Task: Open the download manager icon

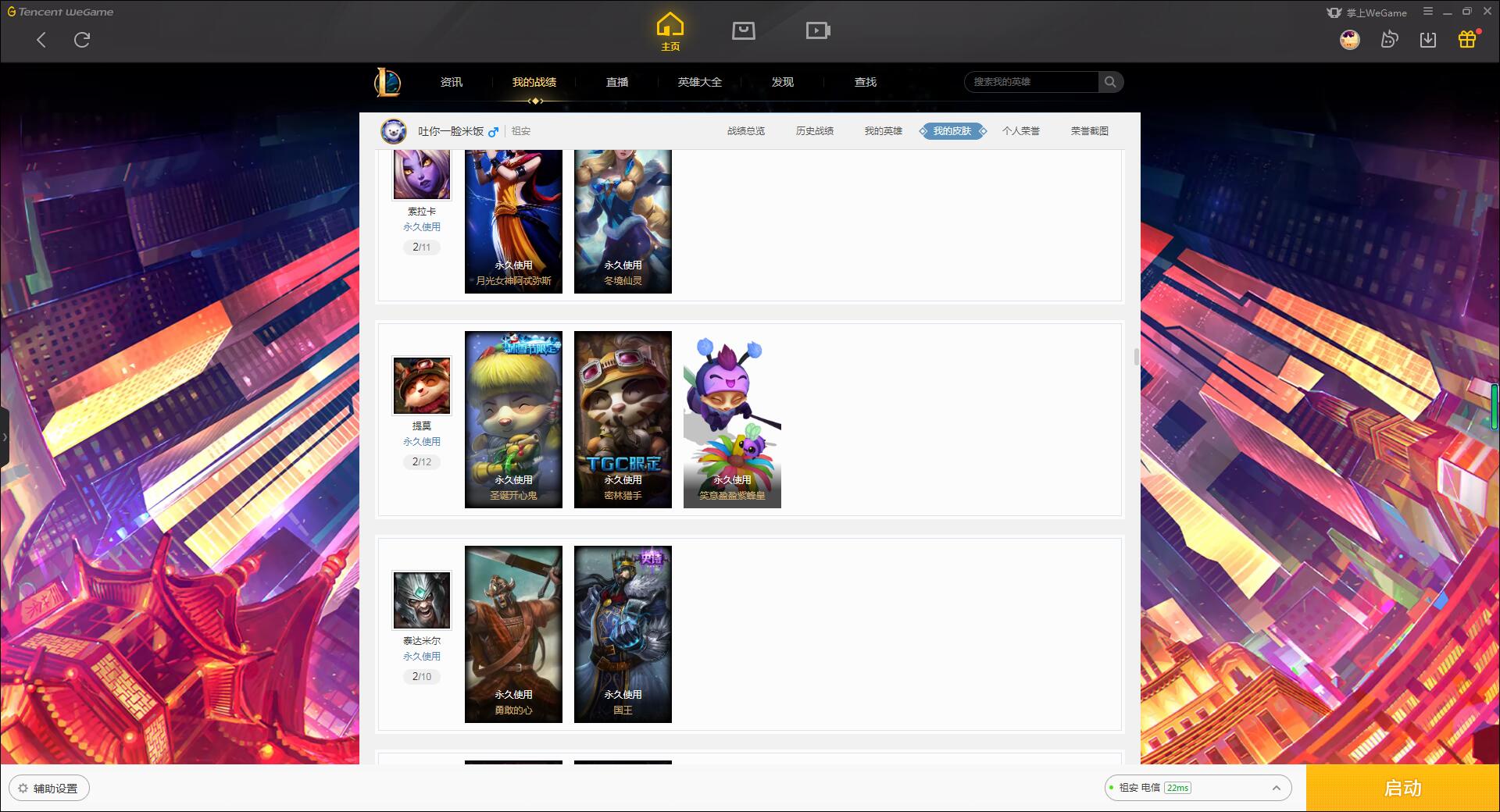Action: pos(1428,40)
